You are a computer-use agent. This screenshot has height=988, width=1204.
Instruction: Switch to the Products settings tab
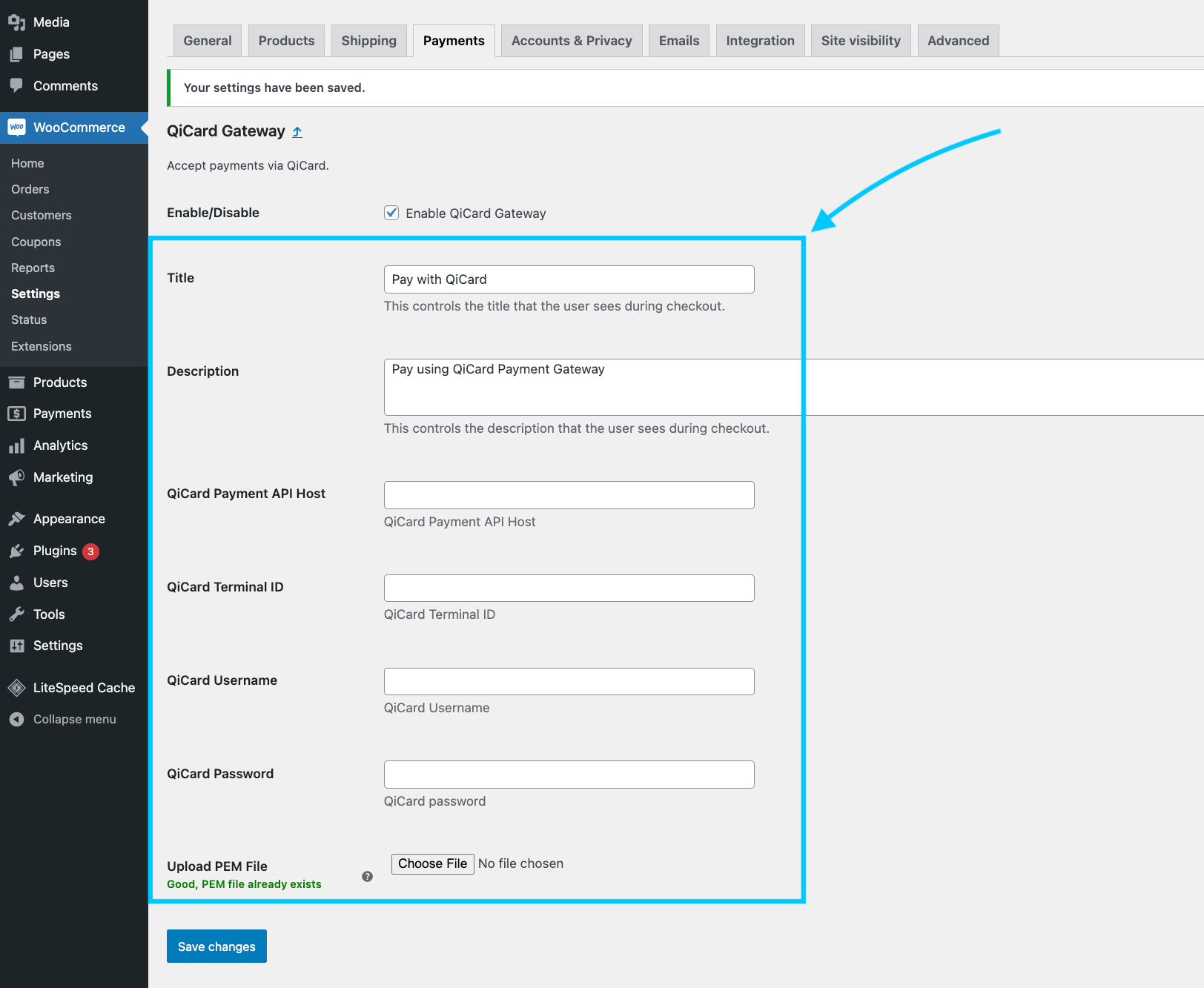coord(286,41)
